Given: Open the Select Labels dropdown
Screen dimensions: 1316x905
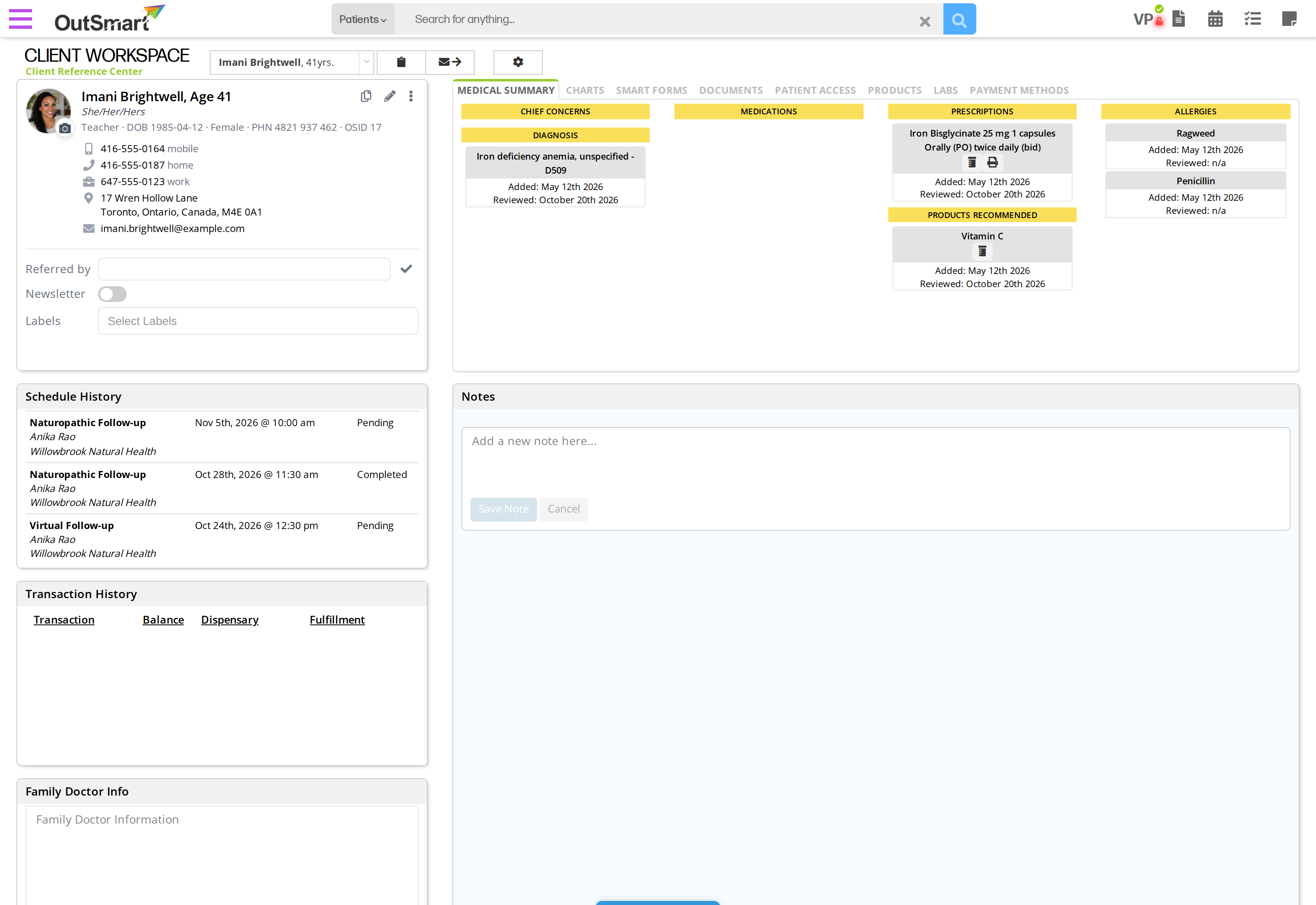Looking at the screenshot, I should pos(258,322).
